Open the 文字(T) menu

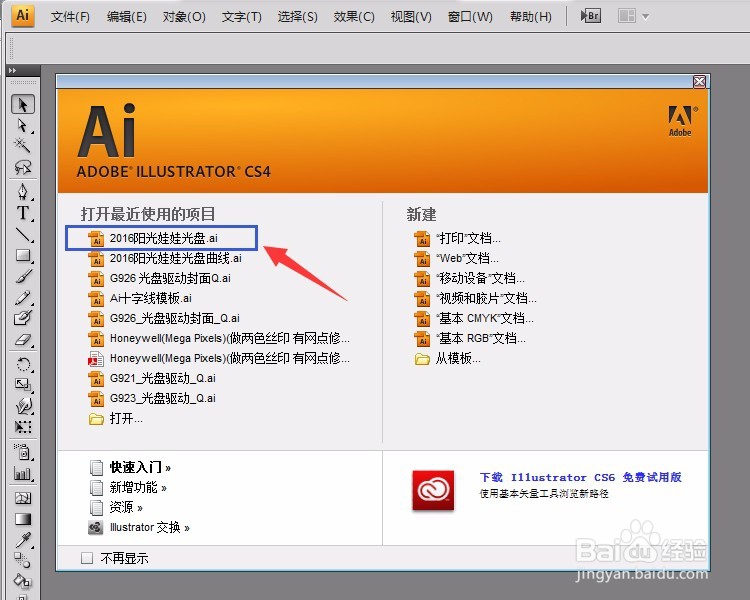242,17
